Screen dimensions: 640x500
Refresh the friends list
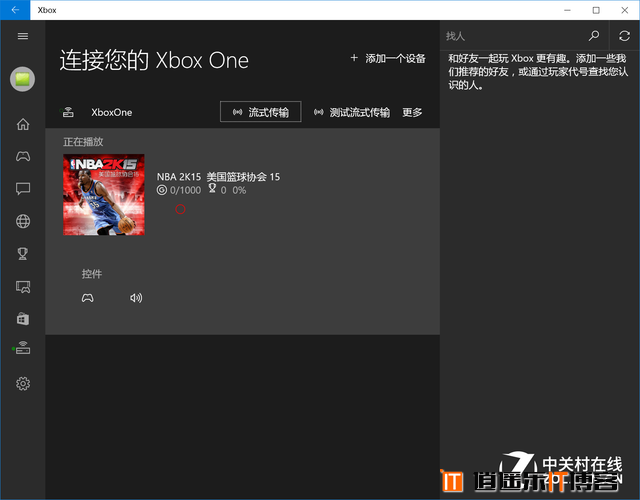[x=624, y=36]
